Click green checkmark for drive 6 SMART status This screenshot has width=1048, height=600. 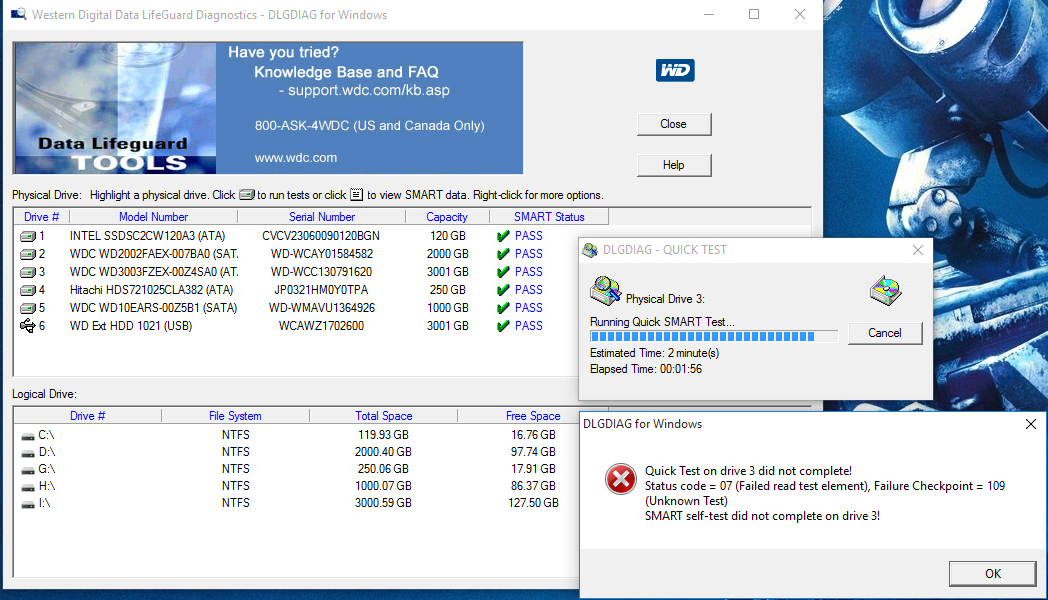[x=503, y=326]
